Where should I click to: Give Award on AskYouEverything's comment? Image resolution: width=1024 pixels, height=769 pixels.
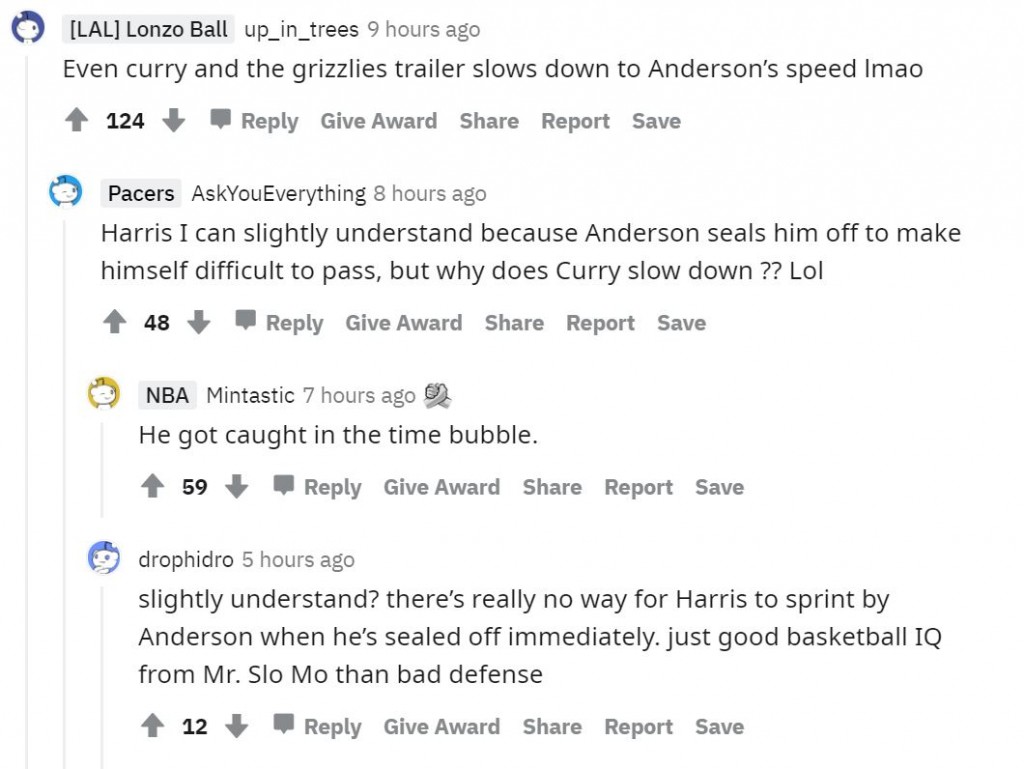403,322
